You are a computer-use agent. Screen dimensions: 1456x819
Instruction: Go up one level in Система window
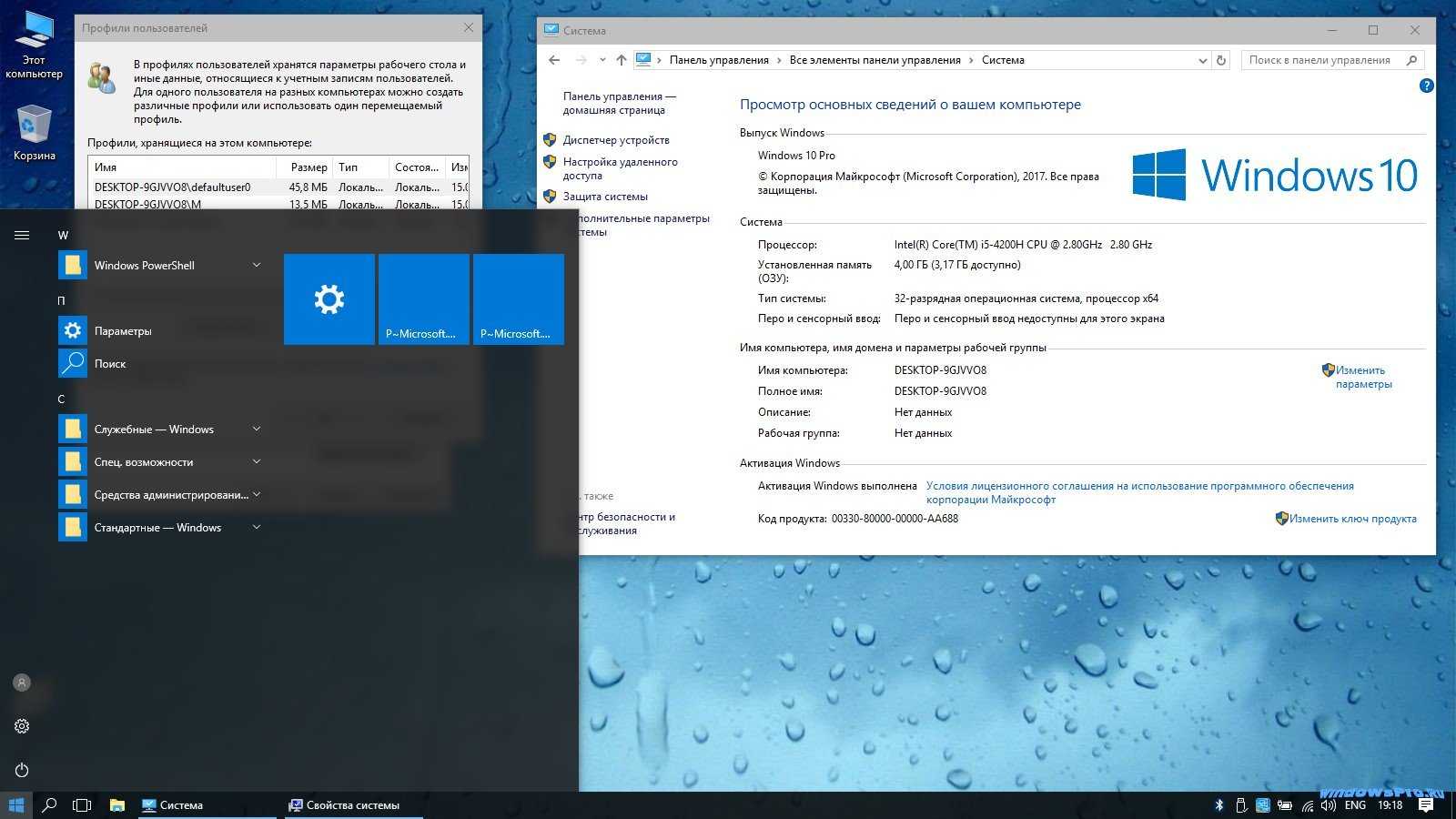click(x=622, y=60)
